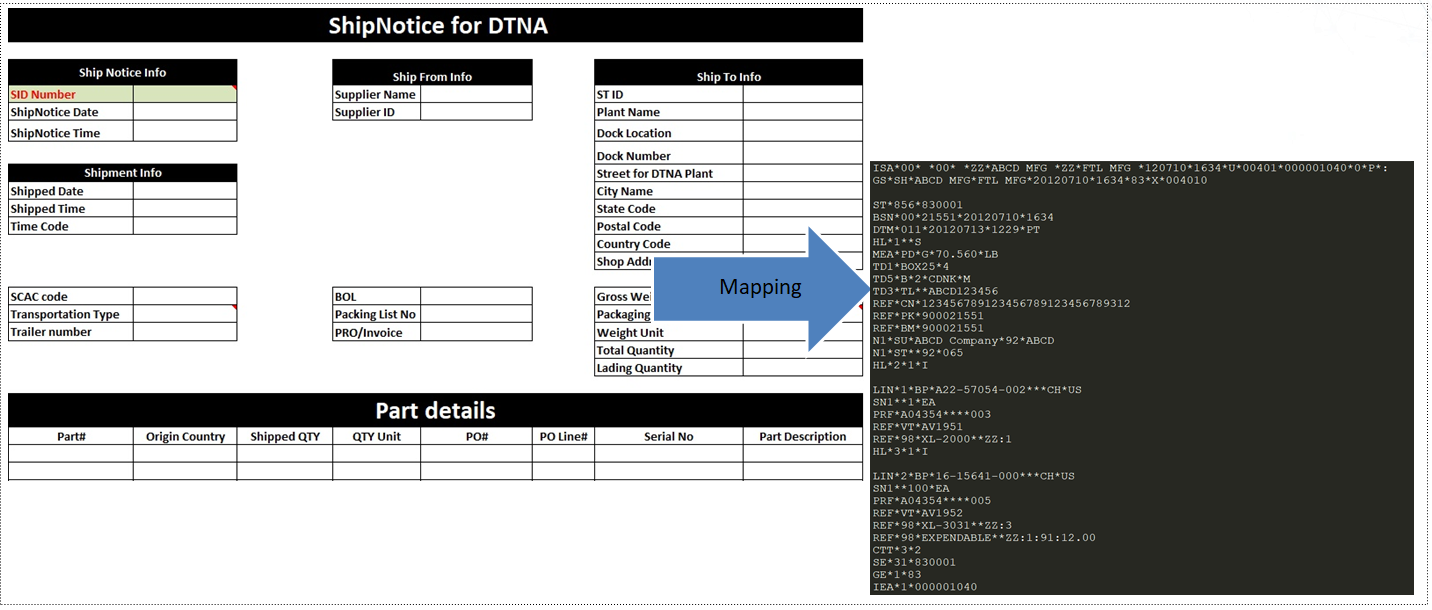The width and height of the screenshot is (1432, 610).
Task: Select the "Part Description" column header
Action: tap(802, 436)
